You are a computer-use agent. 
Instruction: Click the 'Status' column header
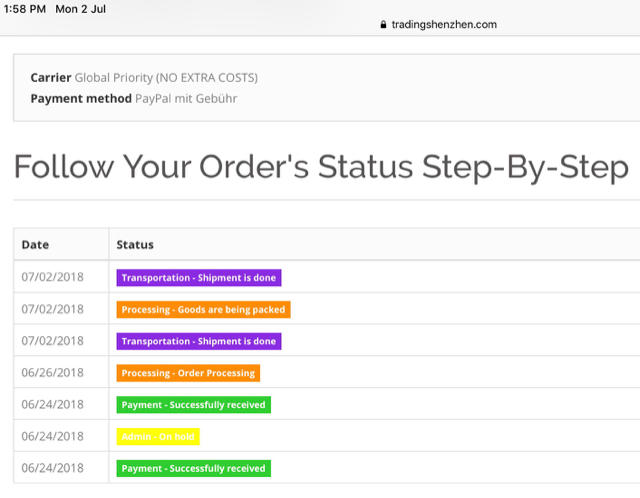tap(135, 245)
